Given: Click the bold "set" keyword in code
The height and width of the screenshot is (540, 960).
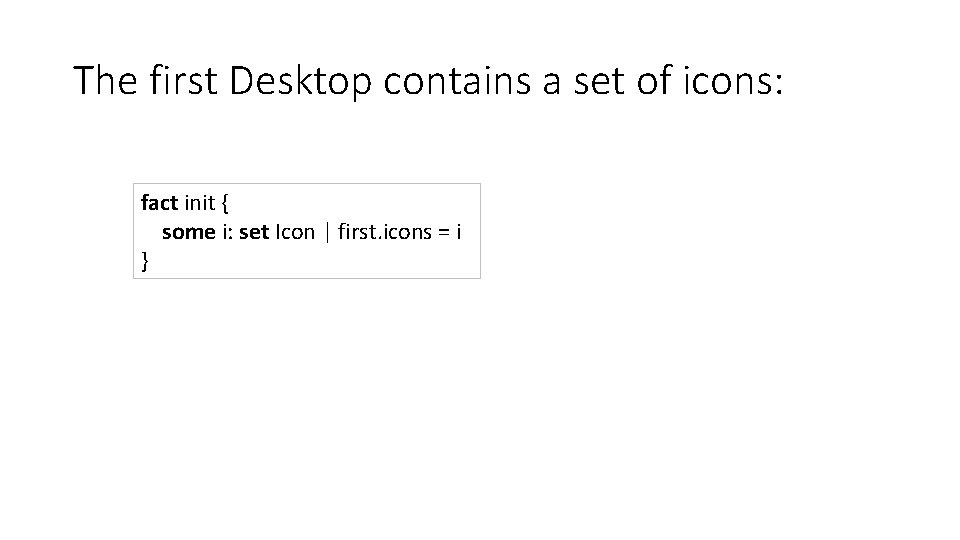Looking at the screenshot, I should point(254,233).
